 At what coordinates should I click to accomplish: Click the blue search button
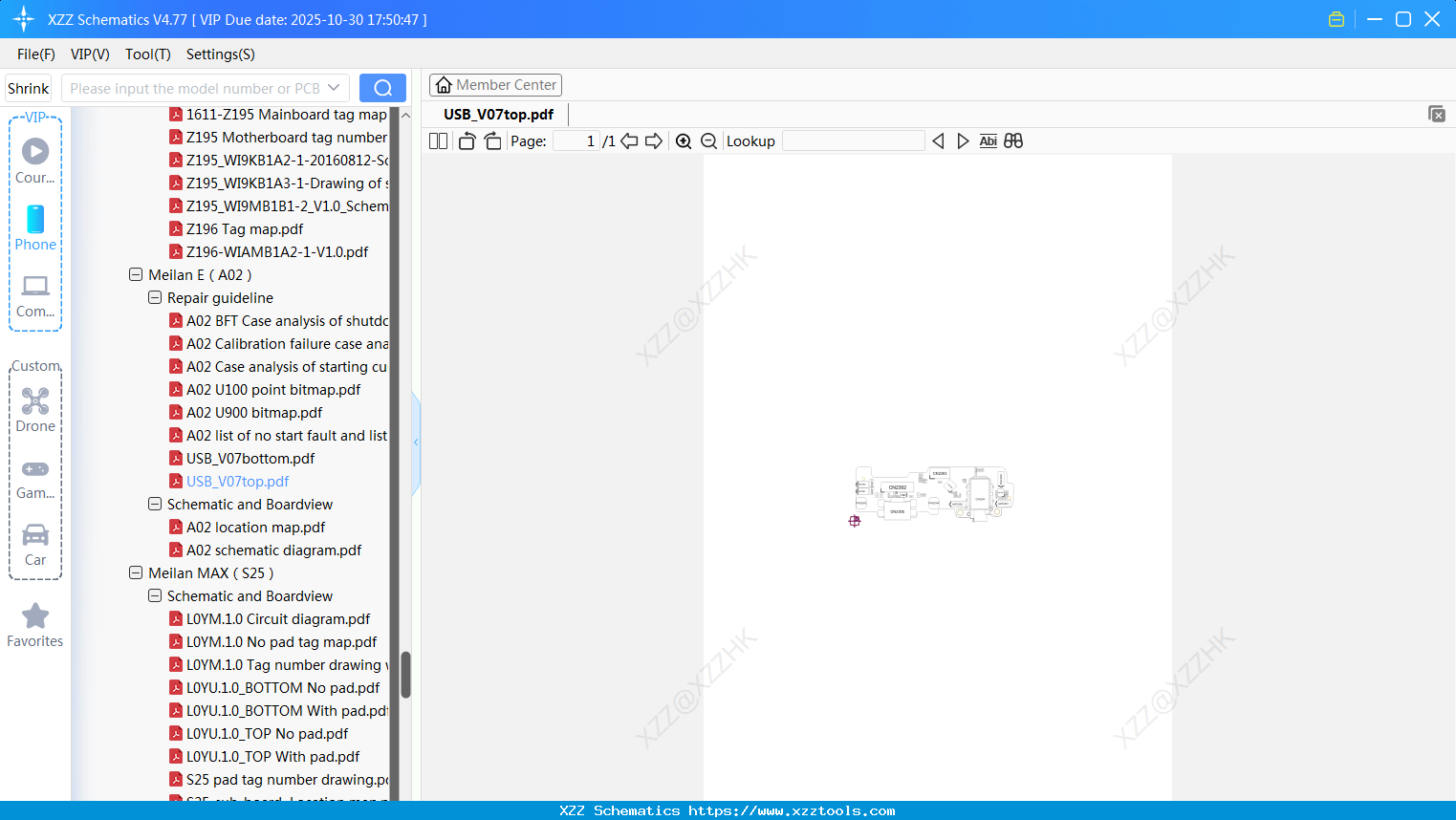click(x=382, y=88)
